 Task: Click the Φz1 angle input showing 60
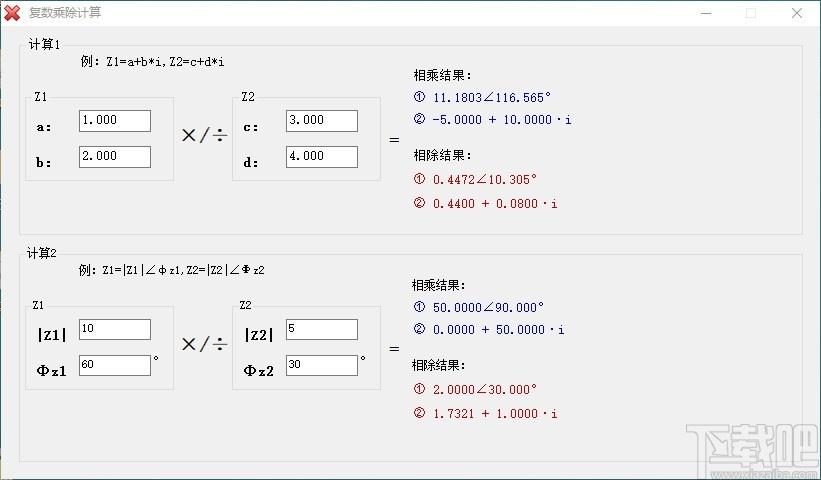coord(115,365)
